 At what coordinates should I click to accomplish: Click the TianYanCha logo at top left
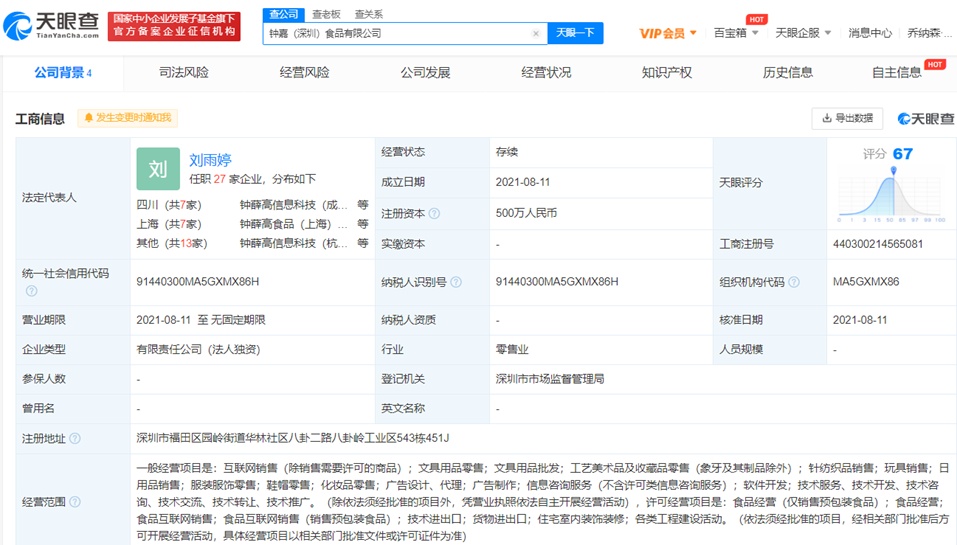52,25
